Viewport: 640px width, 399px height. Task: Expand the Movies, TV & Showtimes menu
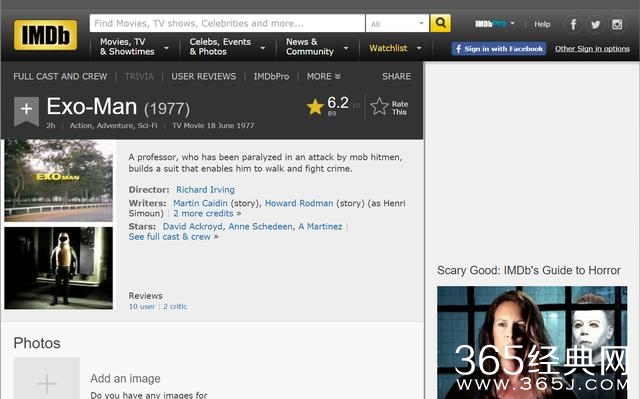[x=134, y=47]
